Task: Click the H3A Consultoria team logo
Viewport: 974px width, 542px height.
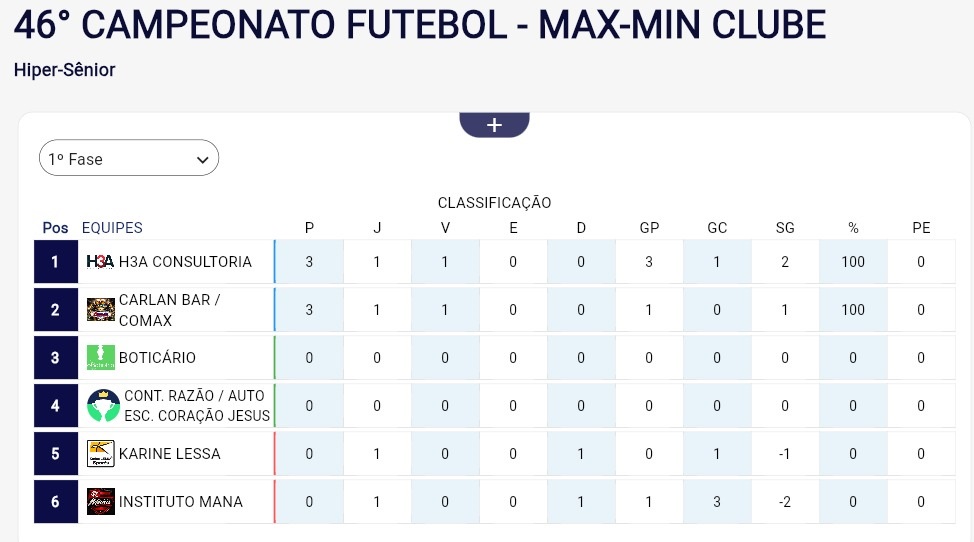Action: 100,262
